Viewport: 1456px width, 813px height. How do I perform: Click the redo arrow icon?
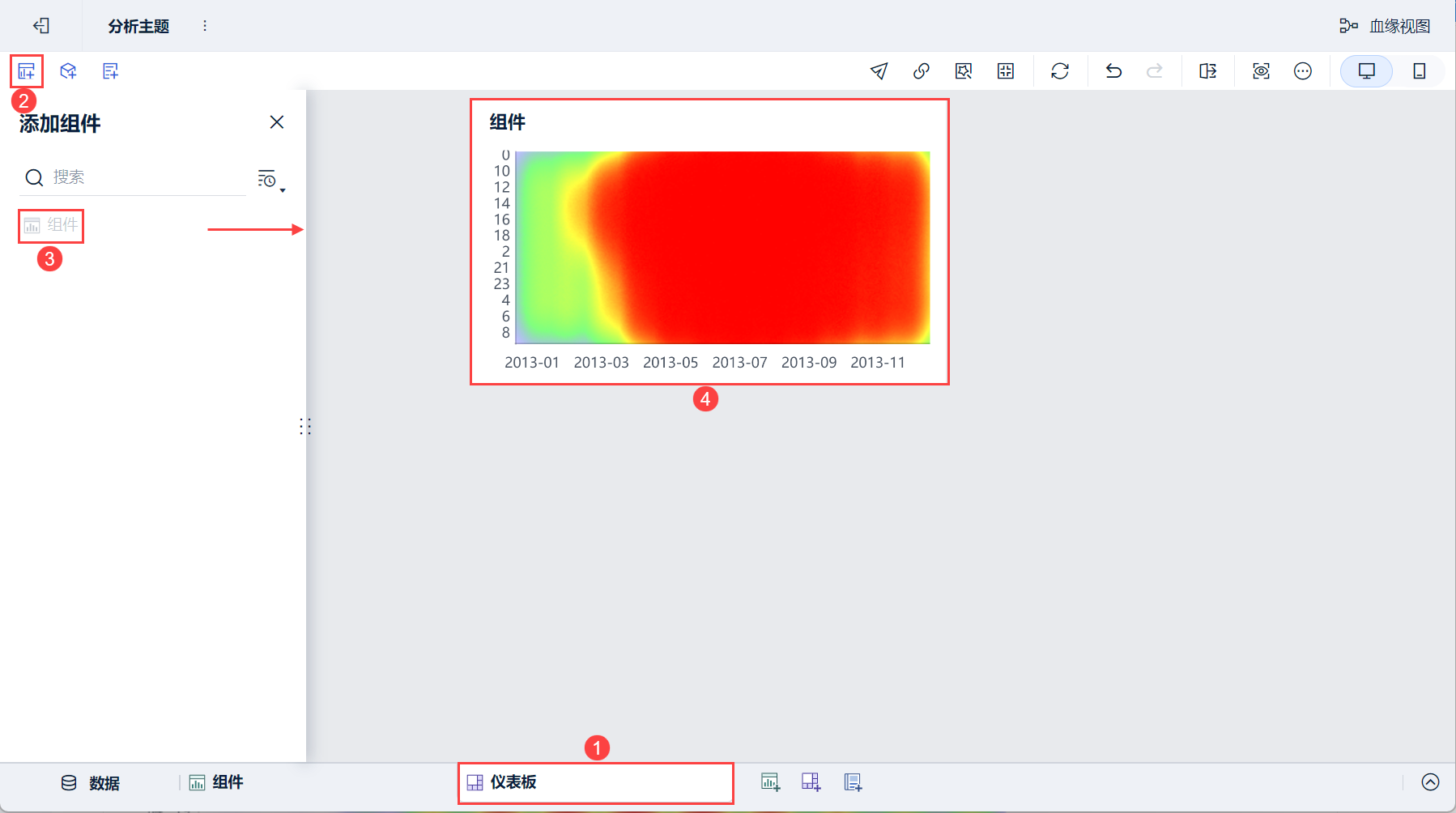coord(1155,71)
